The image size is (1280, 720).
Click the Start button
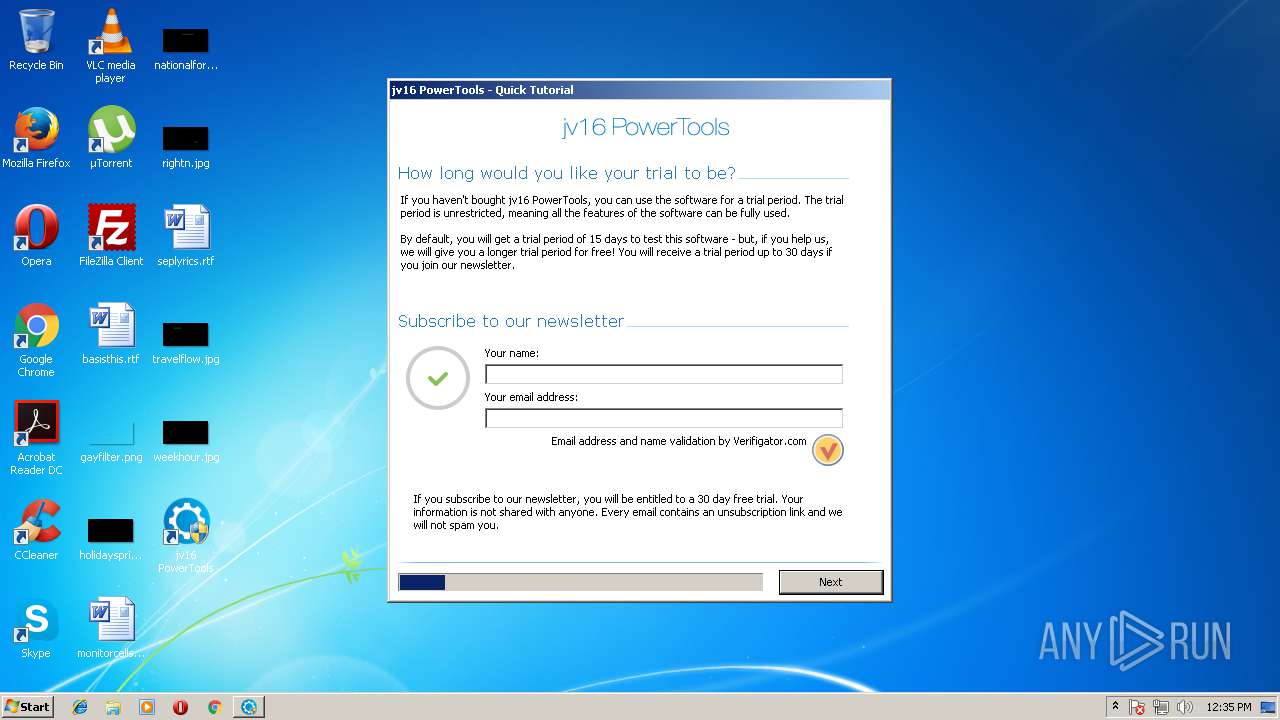pyautogui.click(x=27, y=707)
